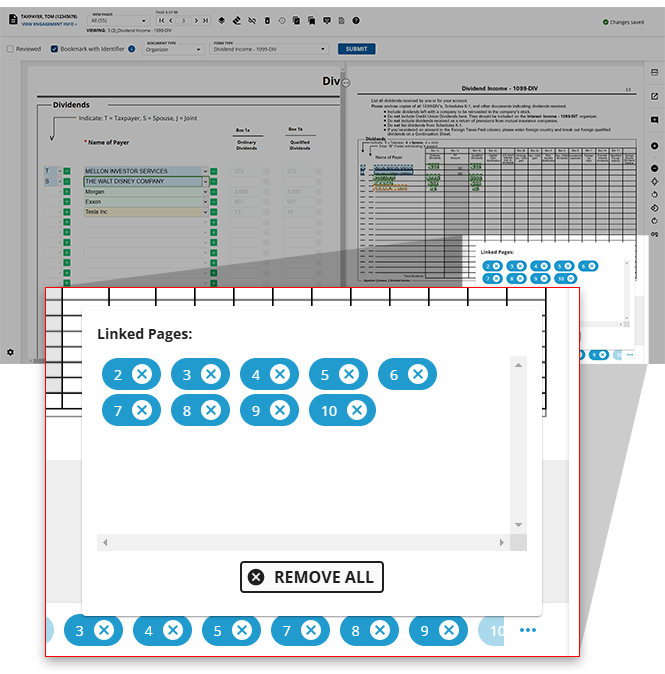Click the eraser toolbar icon
Viewport: 665px width, 674px height.
coord(237,21)
